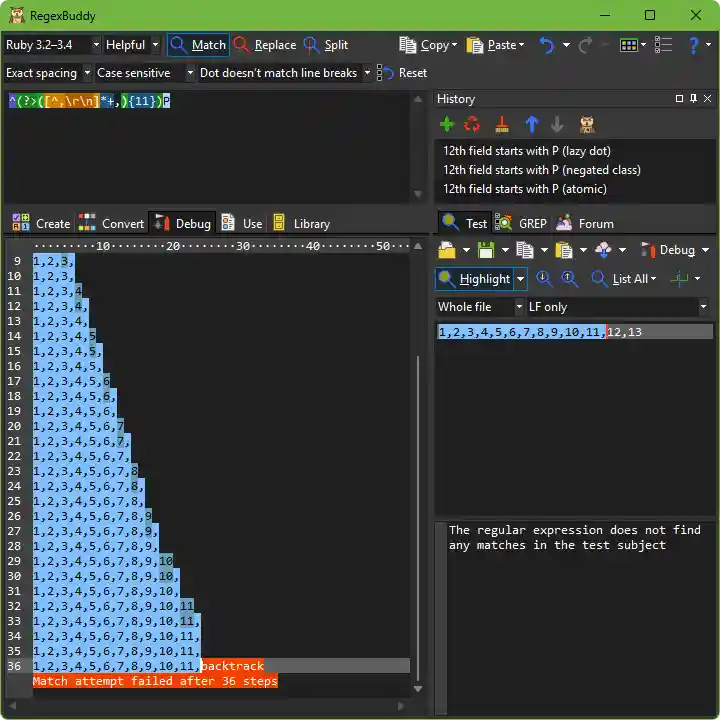Click the List All button
Viewport: 720px width, 720px height.
pos(624,279)
